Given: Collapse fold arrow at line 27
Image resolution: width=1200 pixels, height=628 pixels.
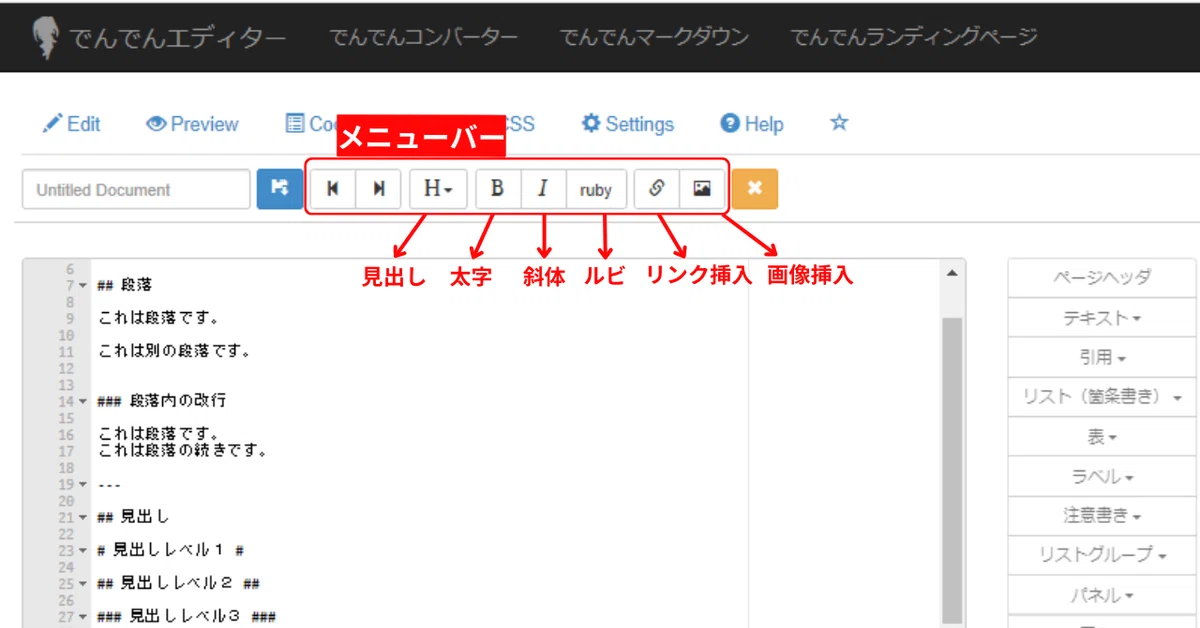Looking at the screenshot, I should point(83,616).
